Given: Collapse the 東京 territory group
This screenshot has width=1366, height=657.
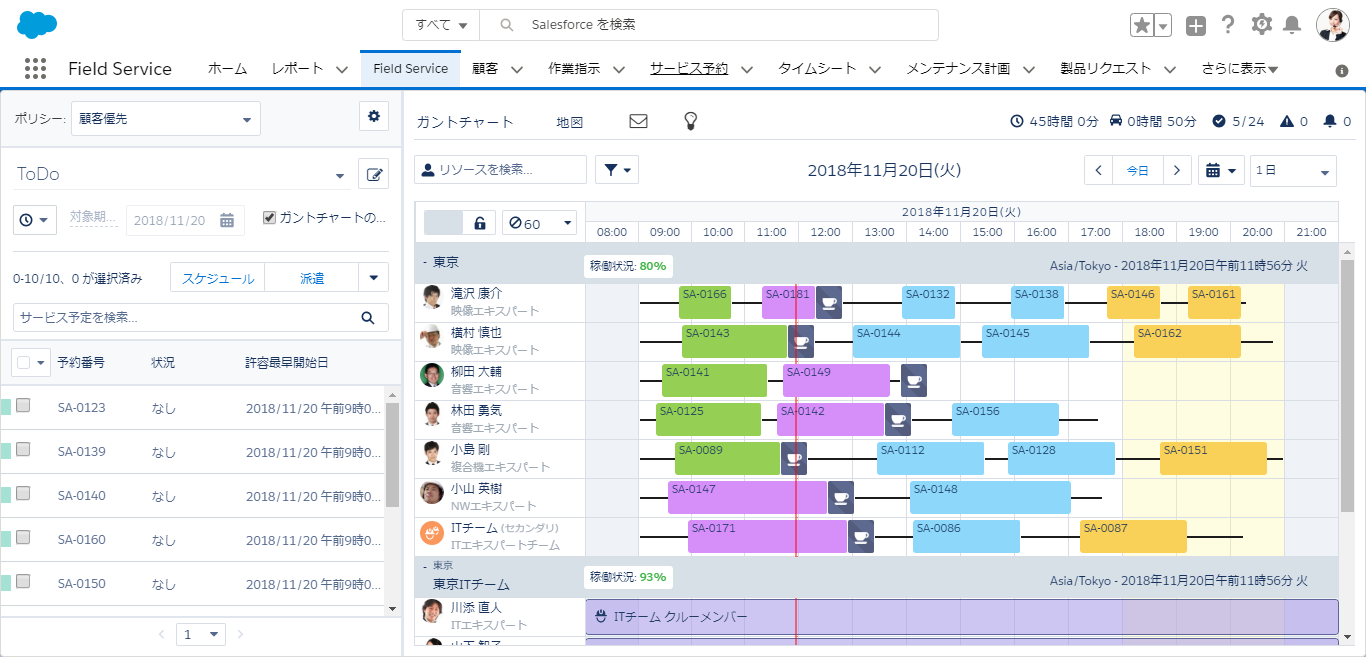Looking at the screenshot, I should coord(425,262).
